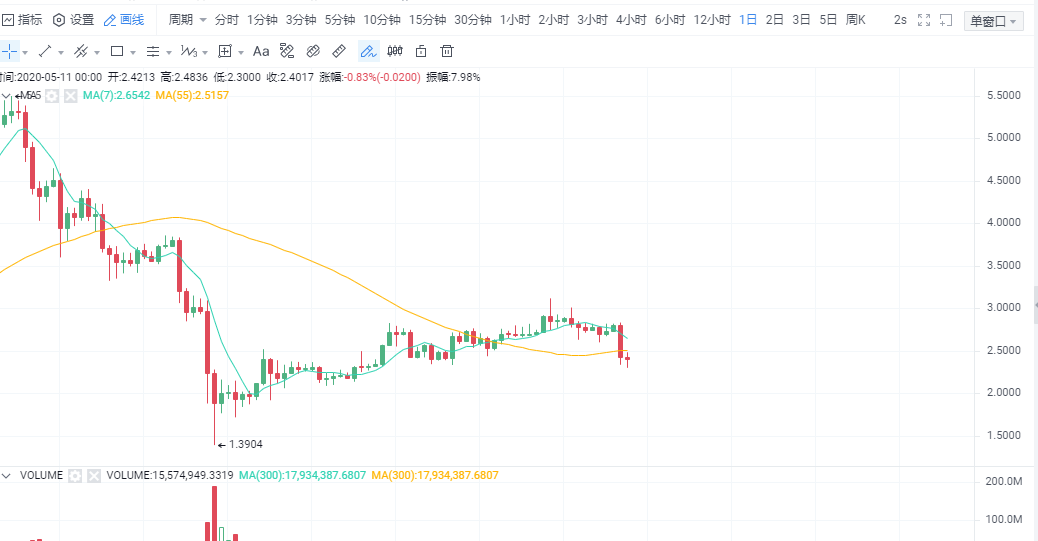Select the parallel channel drawing tool
Image resolution: width=1038 pixels, height=541 pixels.
click(81, 51)
